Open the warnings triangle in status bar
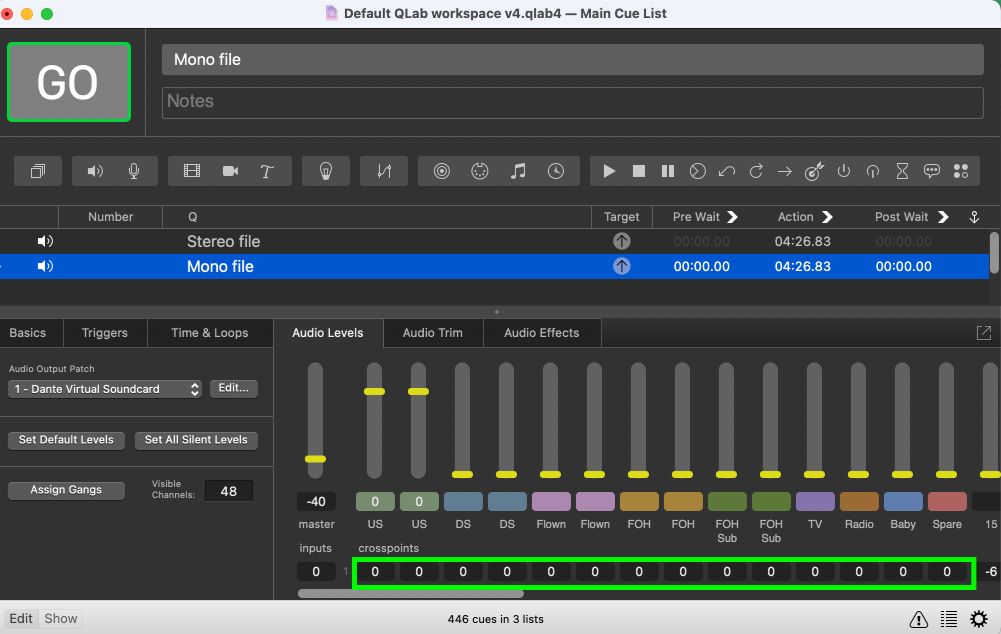This screenshot has height=634, width=1001. (919, 619)
